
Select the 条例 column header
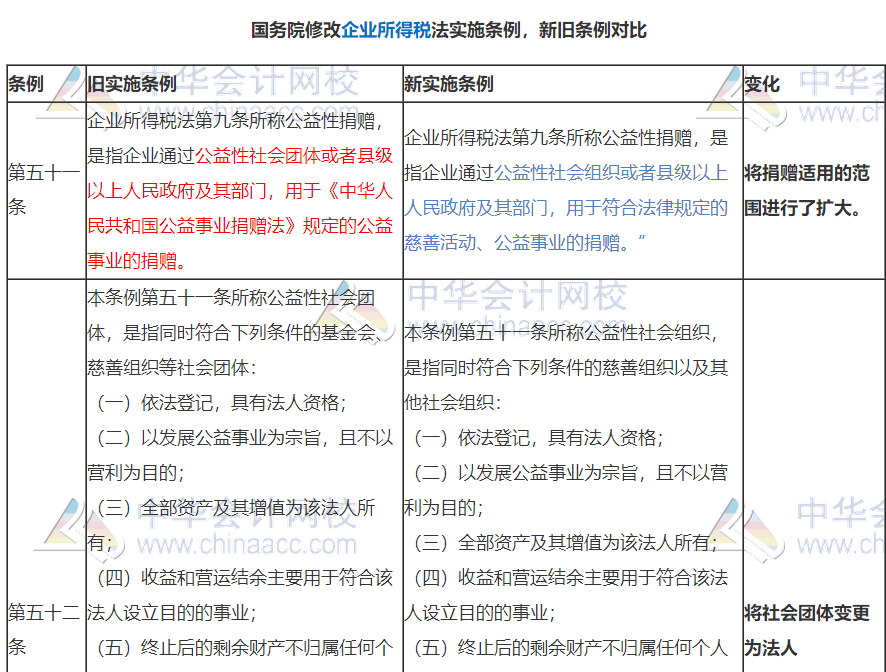[x=26, y=84]
